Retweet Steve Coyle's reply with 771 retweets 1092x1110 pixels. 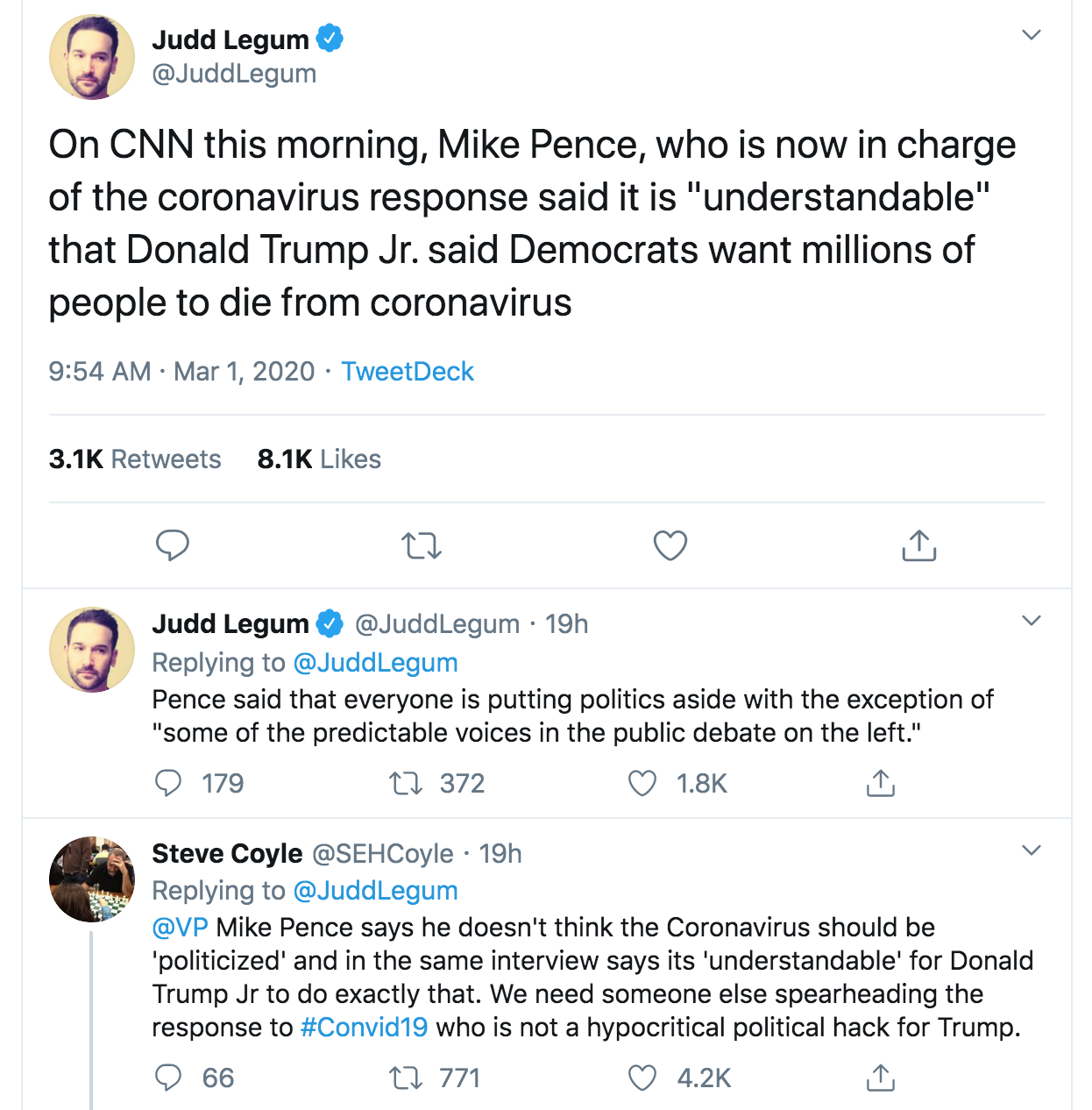click(x=406, y=1078)
